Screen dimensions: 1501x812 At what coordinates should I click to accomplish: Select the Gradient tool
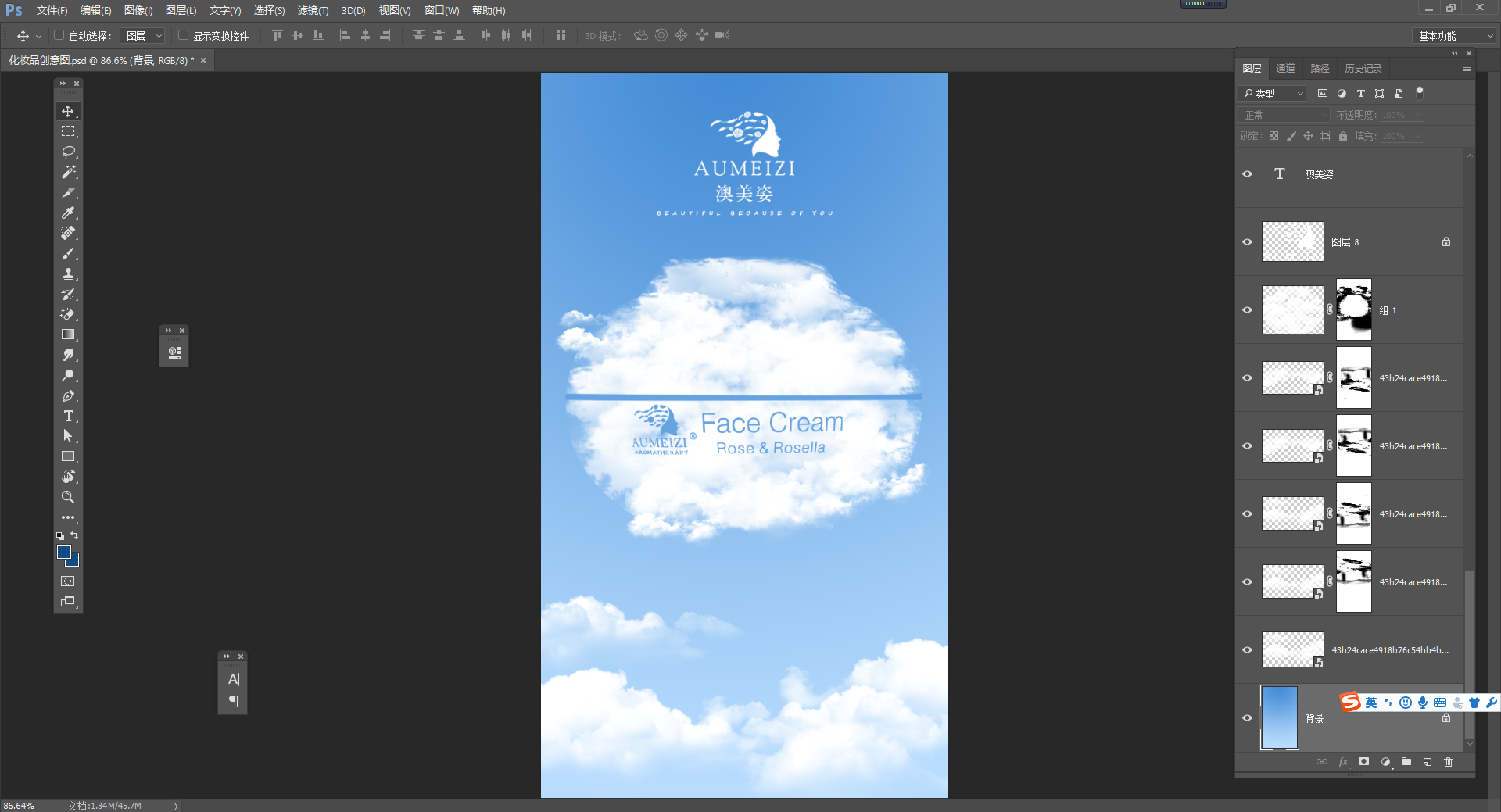tap(68, 334)
